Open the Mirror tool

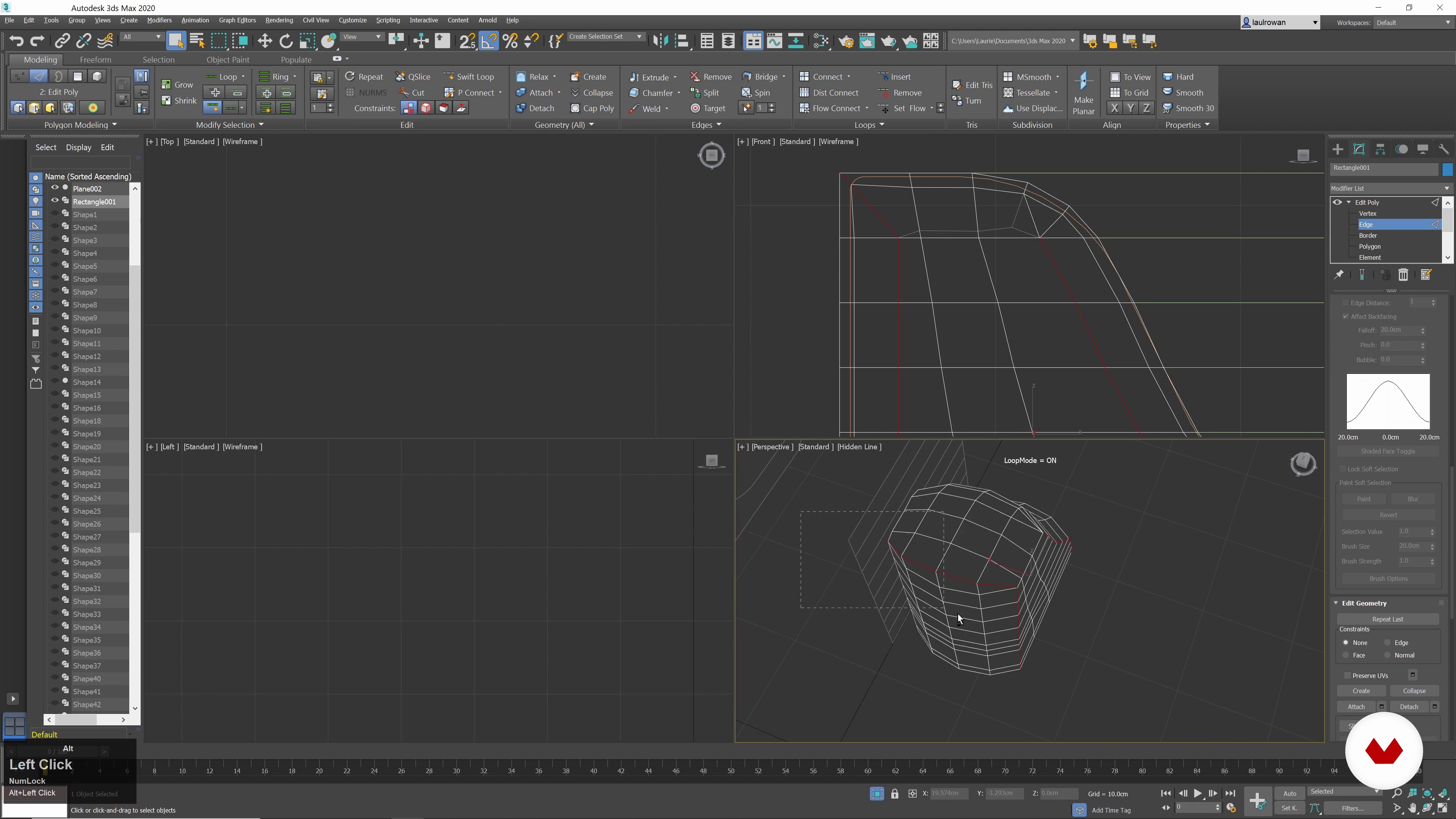point(660,41)
